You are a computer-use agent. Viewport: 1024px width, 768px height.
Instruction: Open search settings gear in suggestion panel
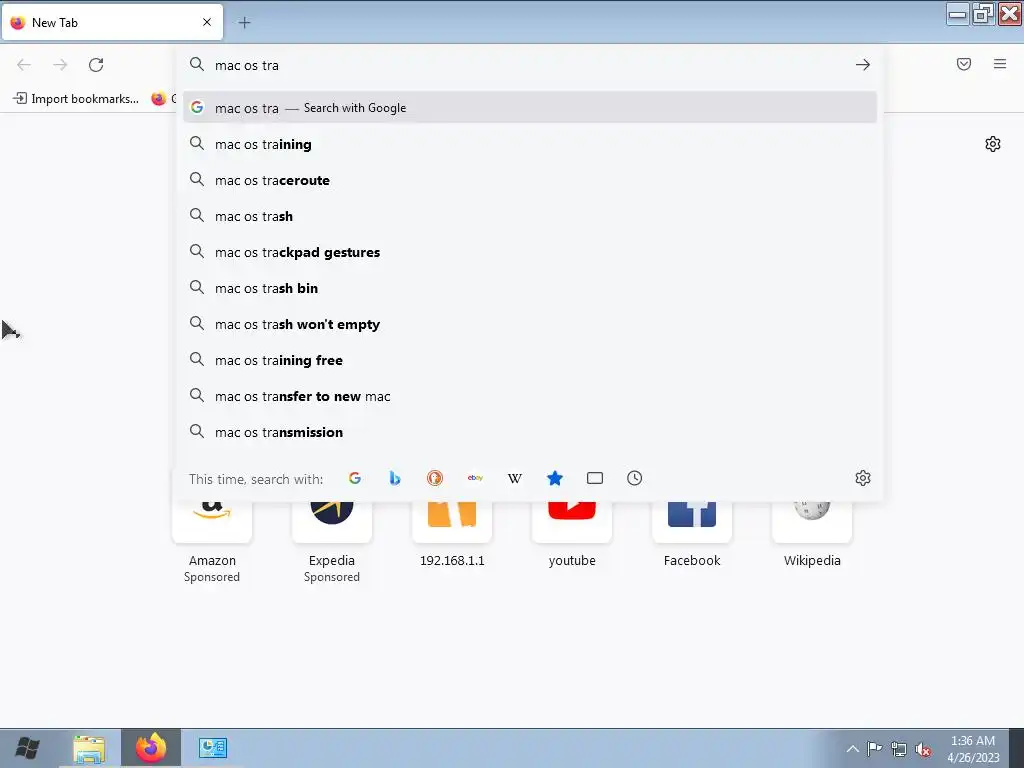863,478
